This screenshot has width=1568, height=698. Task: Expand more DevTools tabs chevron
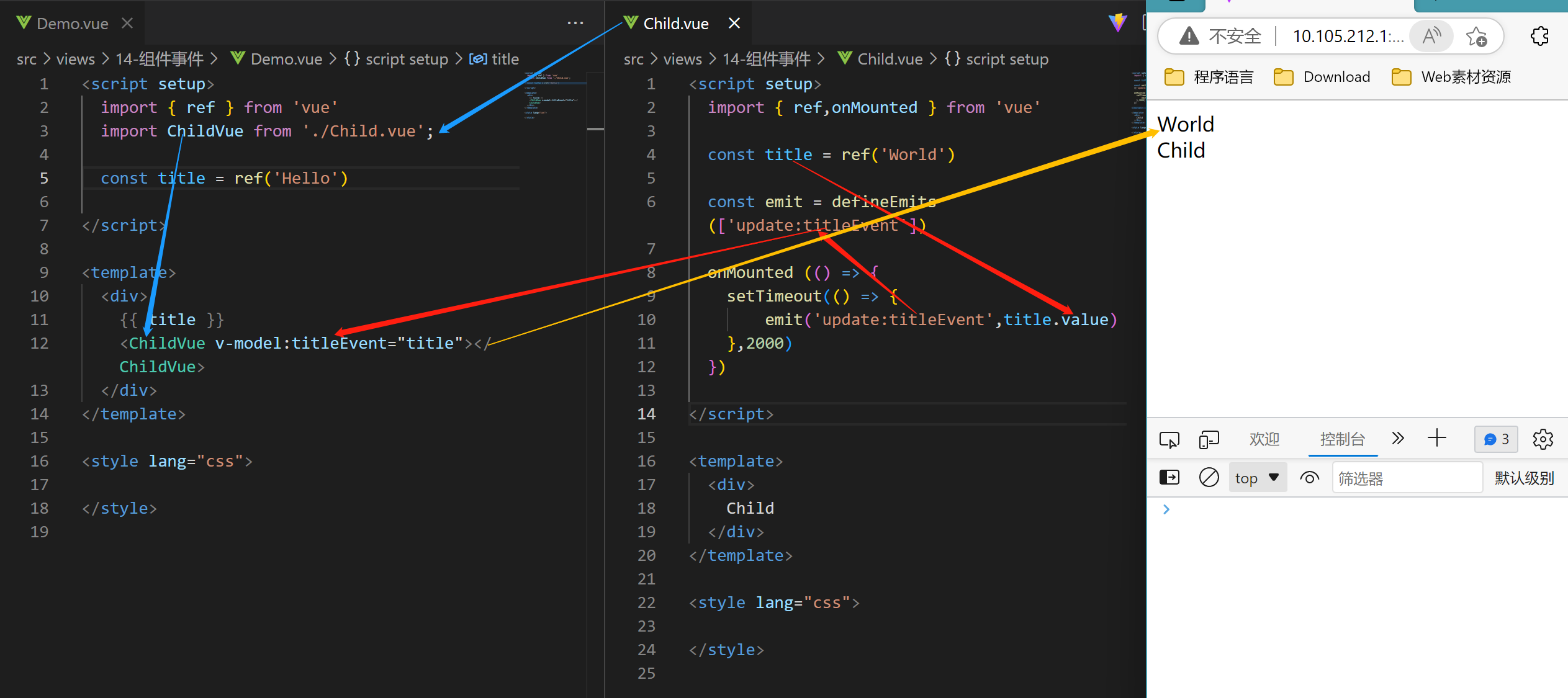pyautogui.click(x=1398, y=439)
